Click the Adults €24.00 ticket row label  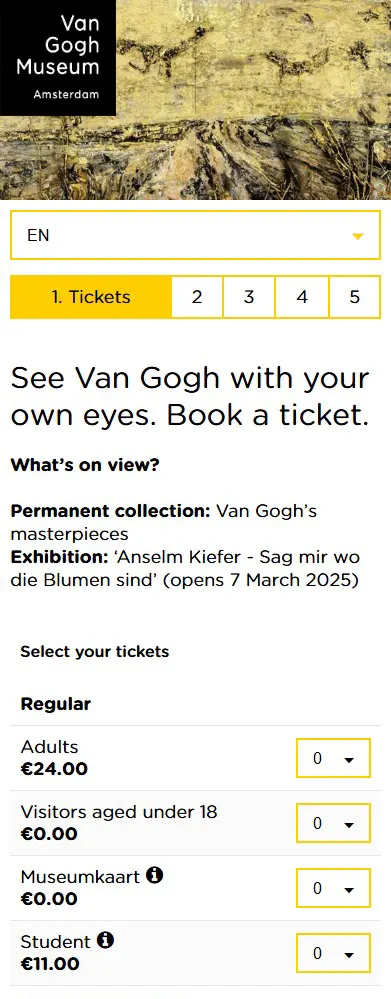pos(54,758)
